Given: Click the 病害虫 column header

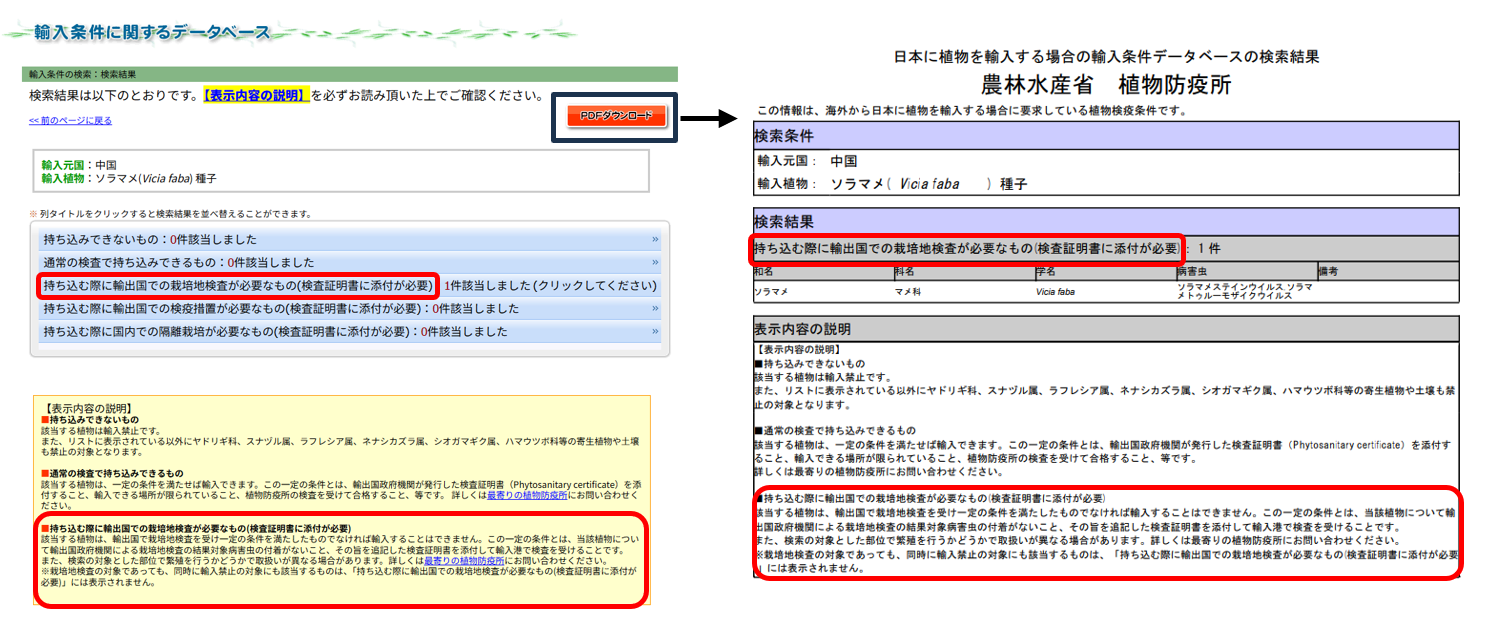Looking at the screenshot, I should click(1192, 272).
